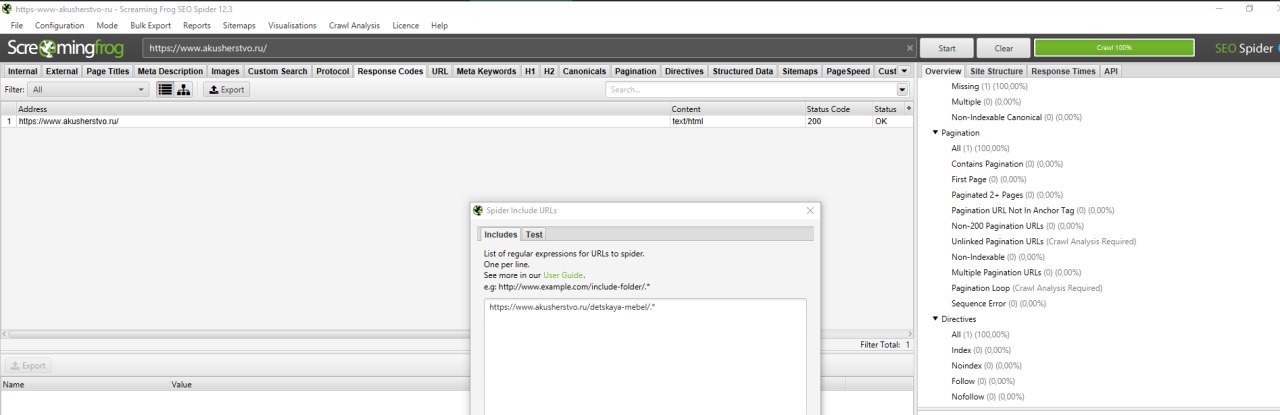Switch to the External tab
Image resolution: width=1280 pixels, height=415 pixels.
click(x=62, y=71)
